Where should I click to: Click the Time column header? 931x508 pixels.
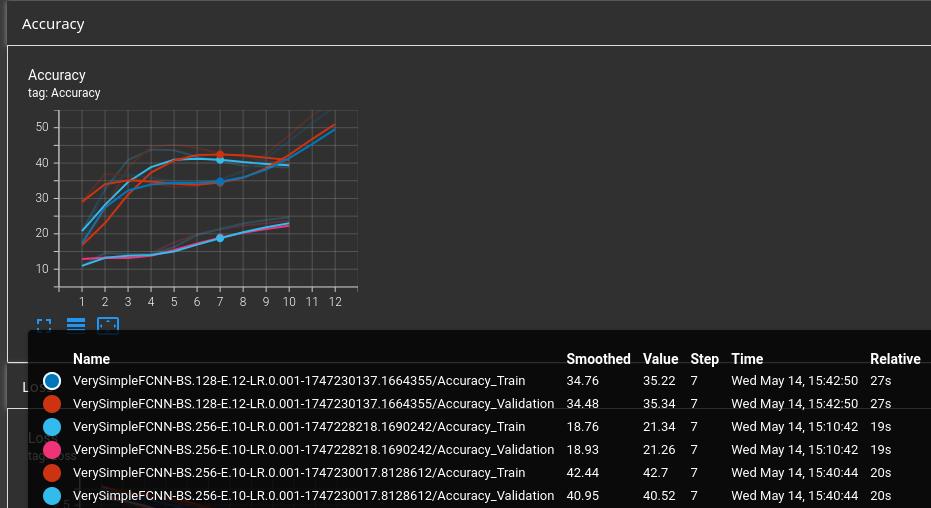pyautogui.click(x=747, y=358)
